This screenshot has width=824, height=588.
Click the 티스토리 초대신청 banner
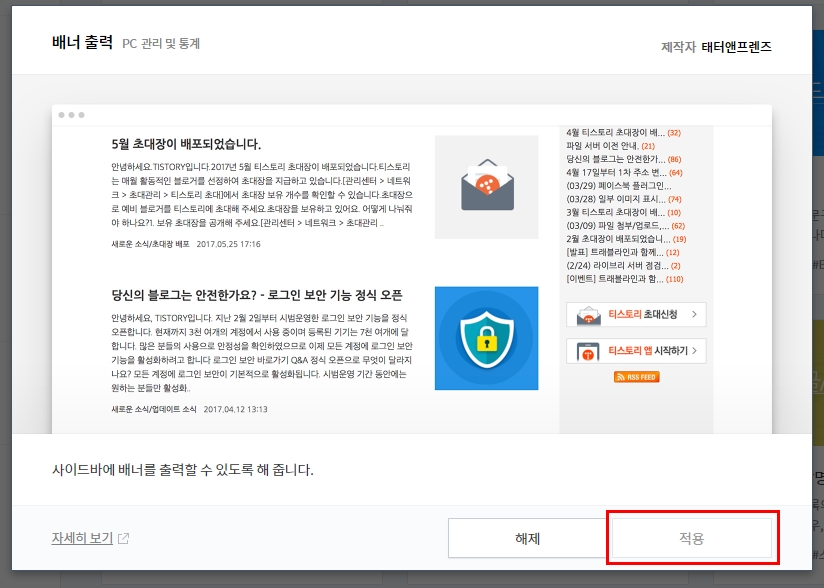click(x=636, y=315)
